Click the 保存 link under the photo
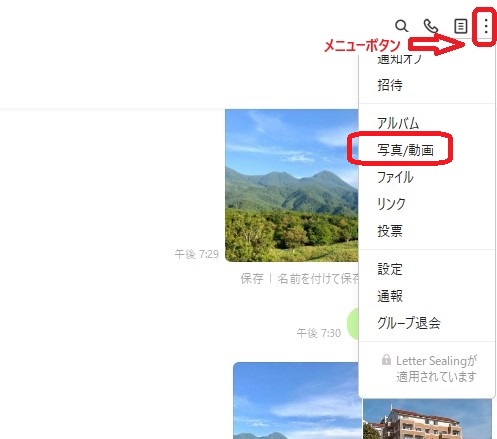Viewport: 497px width, 439px height. (x=252, y=279)
